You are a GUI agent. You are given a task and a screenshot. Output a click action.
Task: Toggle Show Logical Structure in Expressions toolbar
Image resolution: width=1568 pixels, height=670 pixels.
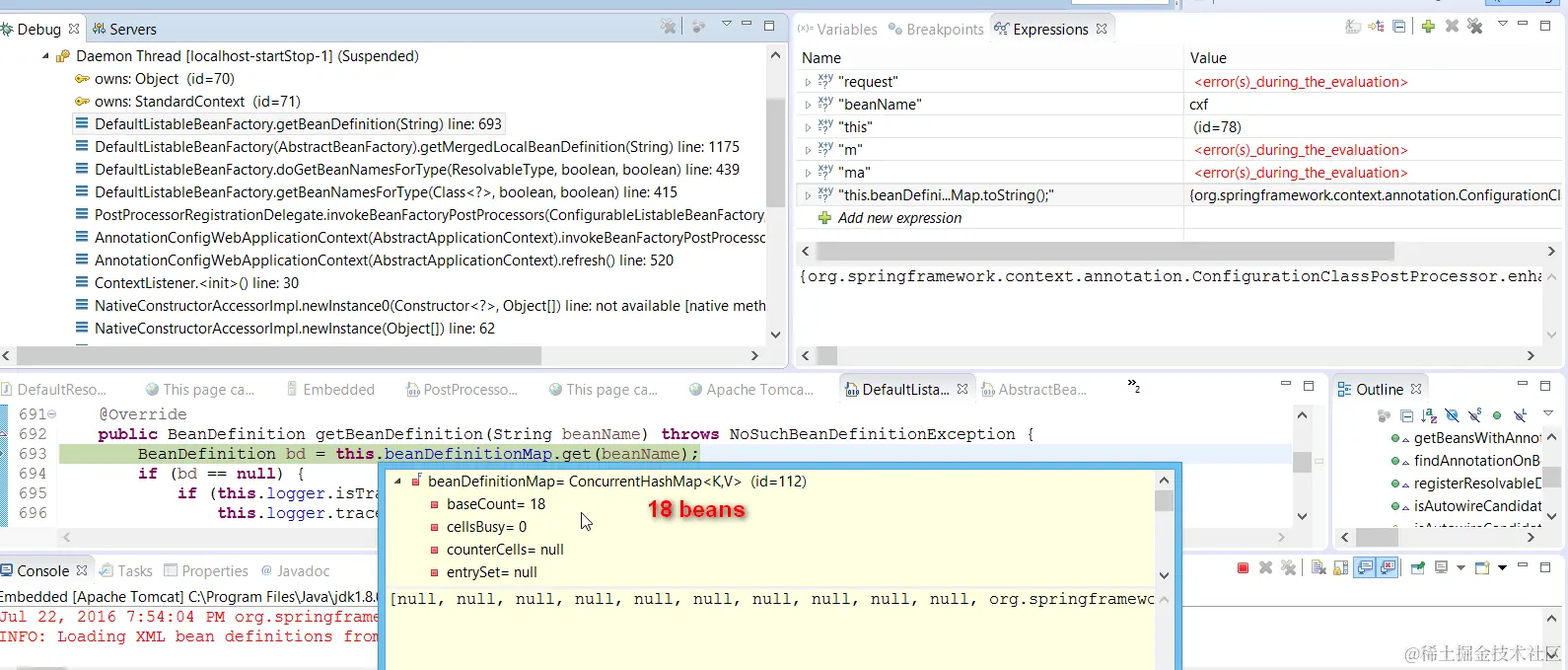click(x=1377, y=27)
